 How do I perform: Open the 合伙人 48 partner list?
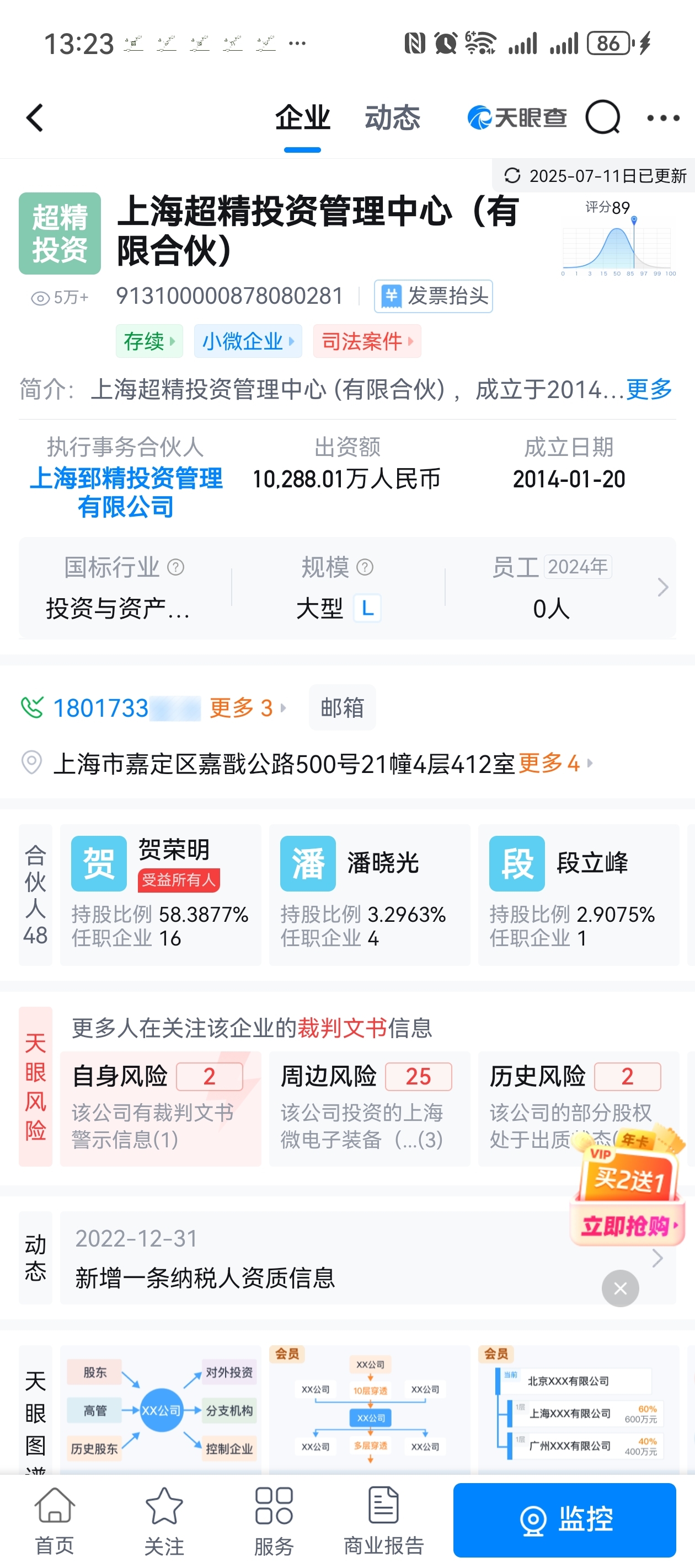point(35,894)
